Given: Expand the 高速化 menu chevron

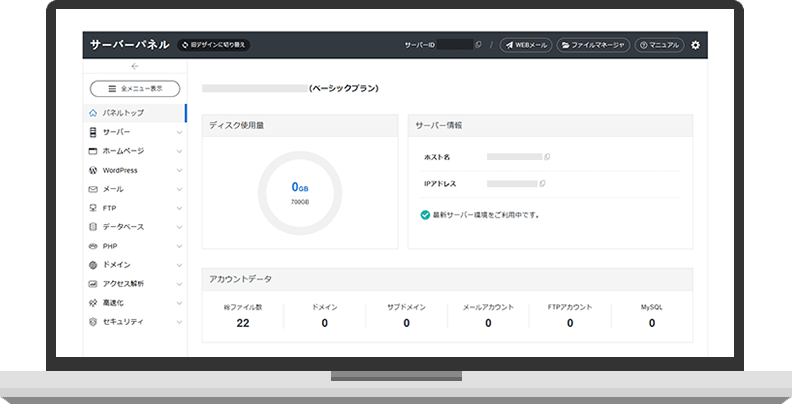Looking at the screenshot, I should click(x=179, y=303).
